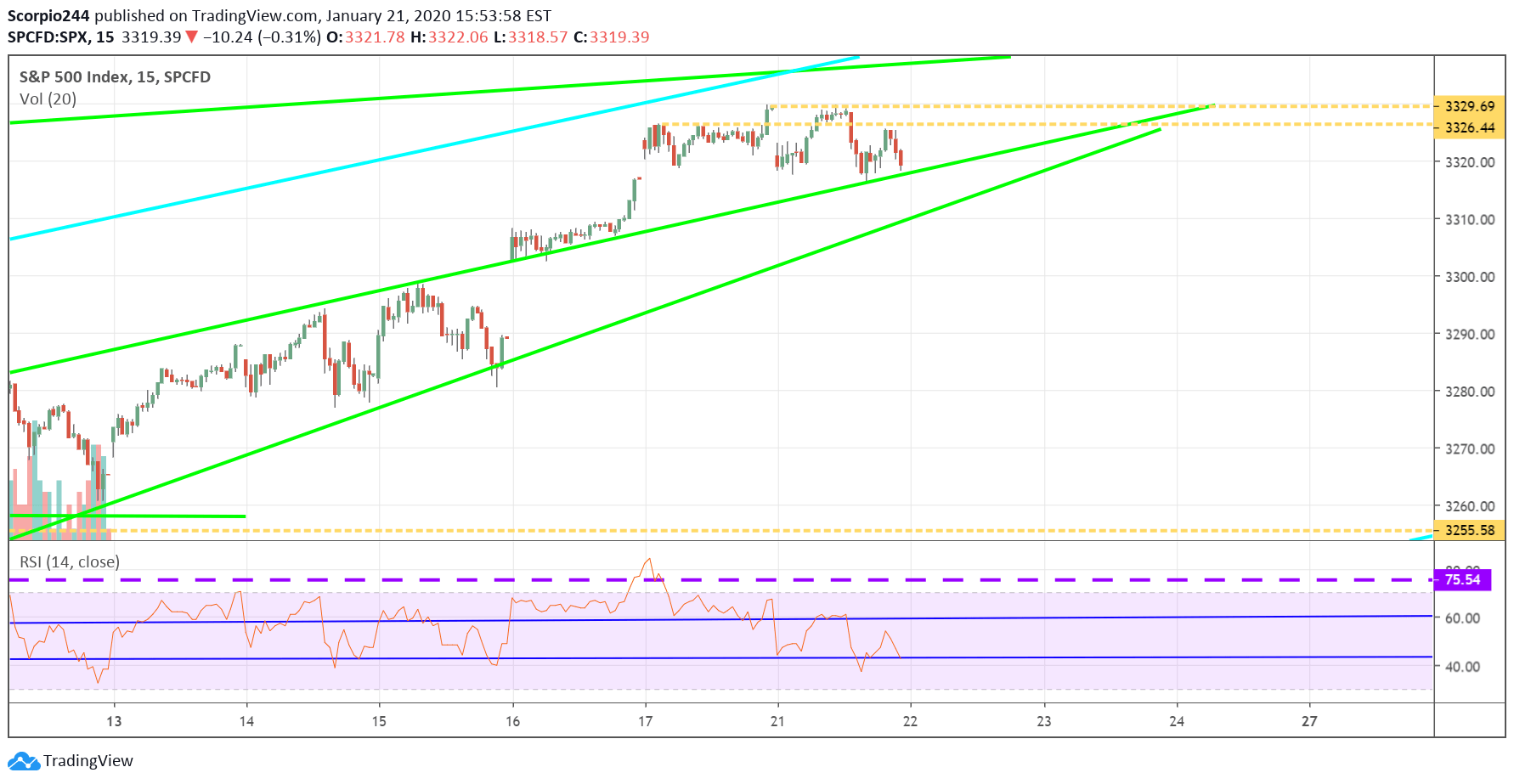Click the 3329.69 price label

pos(1469,106)
